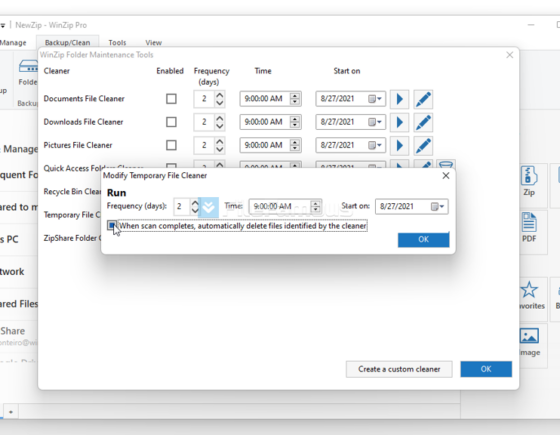Image resolution: width=560 pixels, height=435 pixels.
Task: Adjust the Documents File Cleaner time spinner
Action: pos(295,99)
